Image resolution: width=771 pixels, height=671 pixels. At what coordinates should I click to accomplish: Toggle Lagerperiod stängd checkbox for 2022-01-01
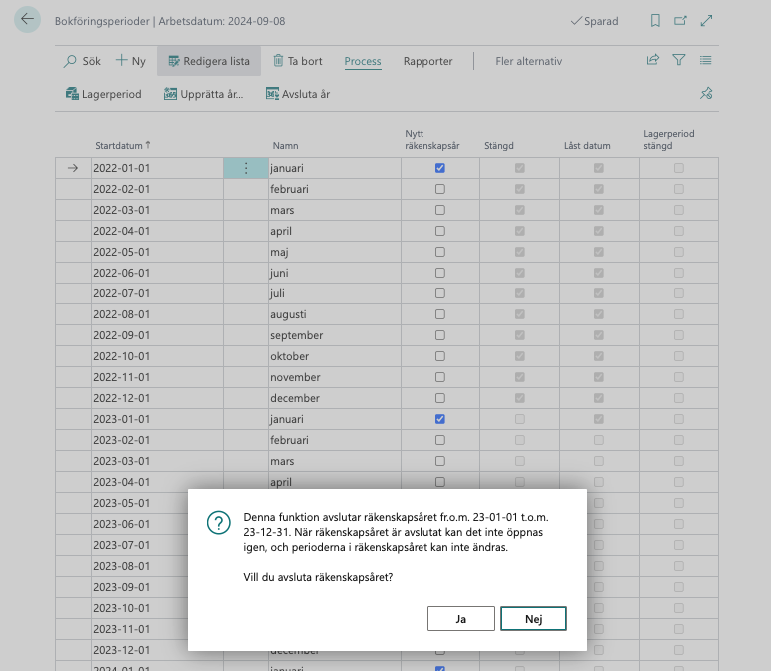[679, 168]
